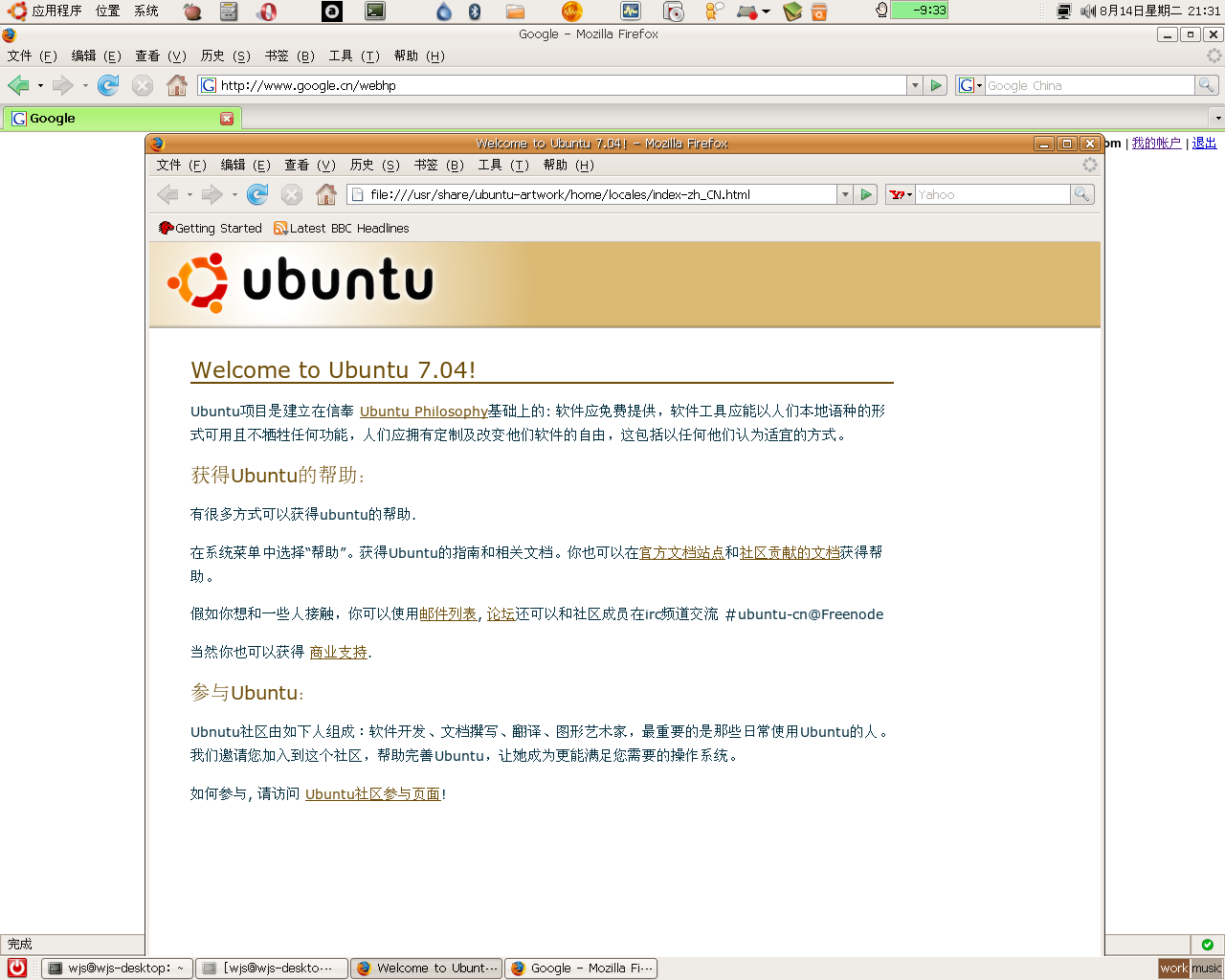Screen dimensions: 1225x980
Task: Open the dictionary book icon in the top panel
Action: pos(792,11)
